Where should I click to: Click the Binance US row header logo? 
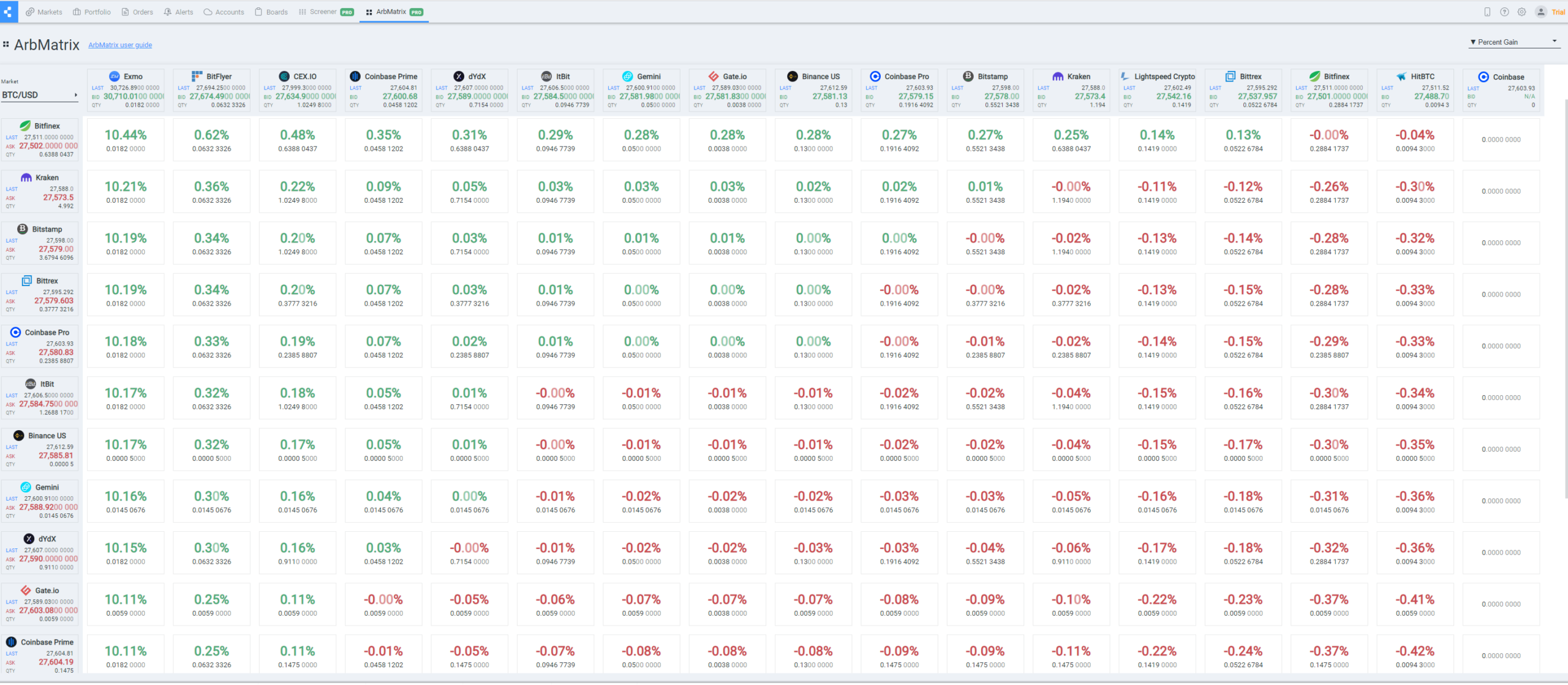click(x=19, y=436)
